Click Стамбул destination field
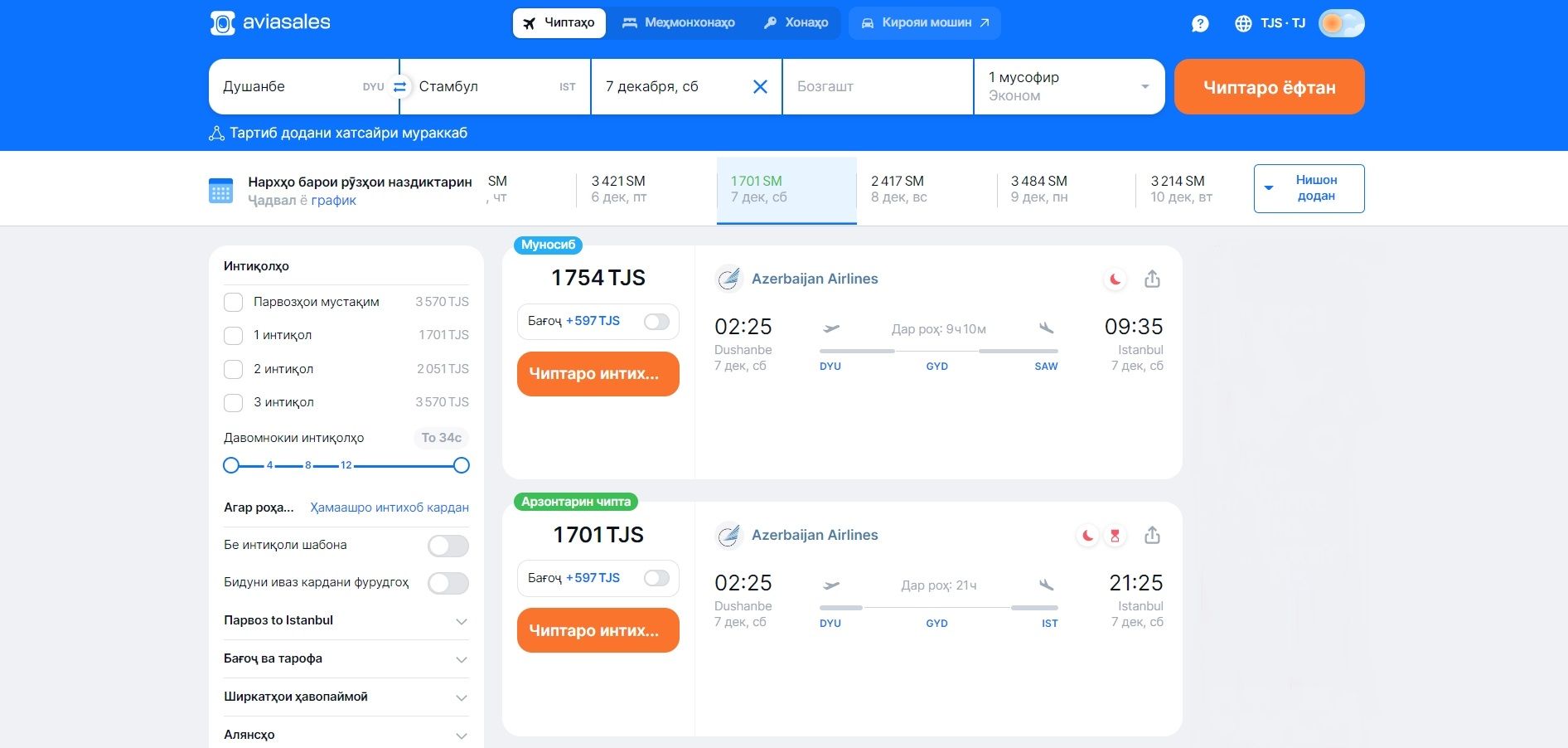1568x748 pixels. pos(495,86)
